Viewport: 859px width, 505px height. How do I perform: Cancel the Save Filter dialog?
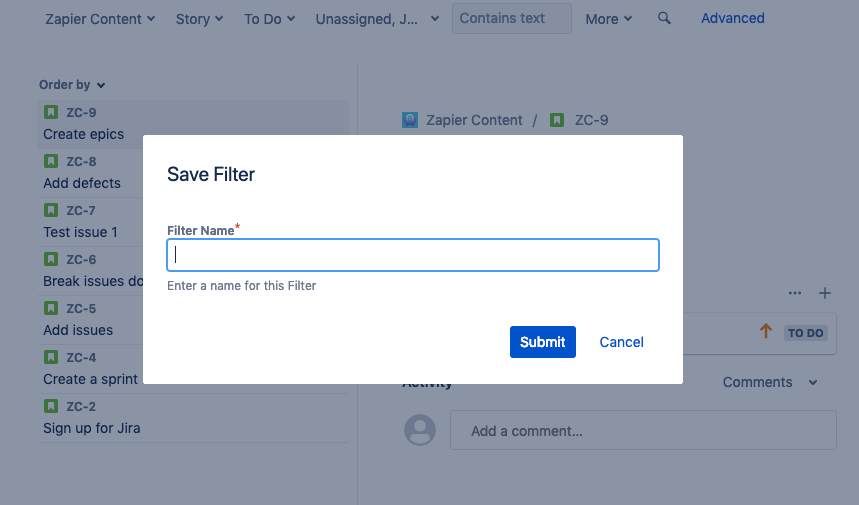tap(621, 342)
